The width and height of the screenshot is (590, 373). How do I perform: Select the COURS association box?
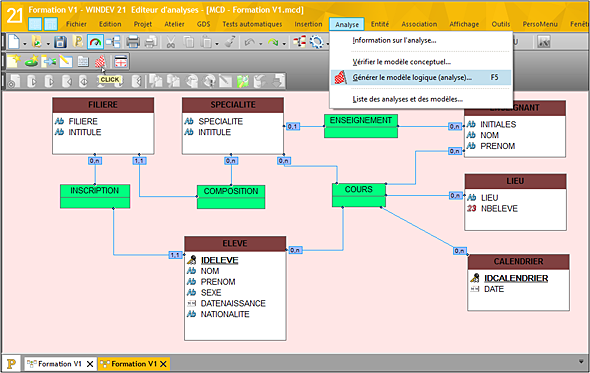pyautogui.click(x=359, y=195)
